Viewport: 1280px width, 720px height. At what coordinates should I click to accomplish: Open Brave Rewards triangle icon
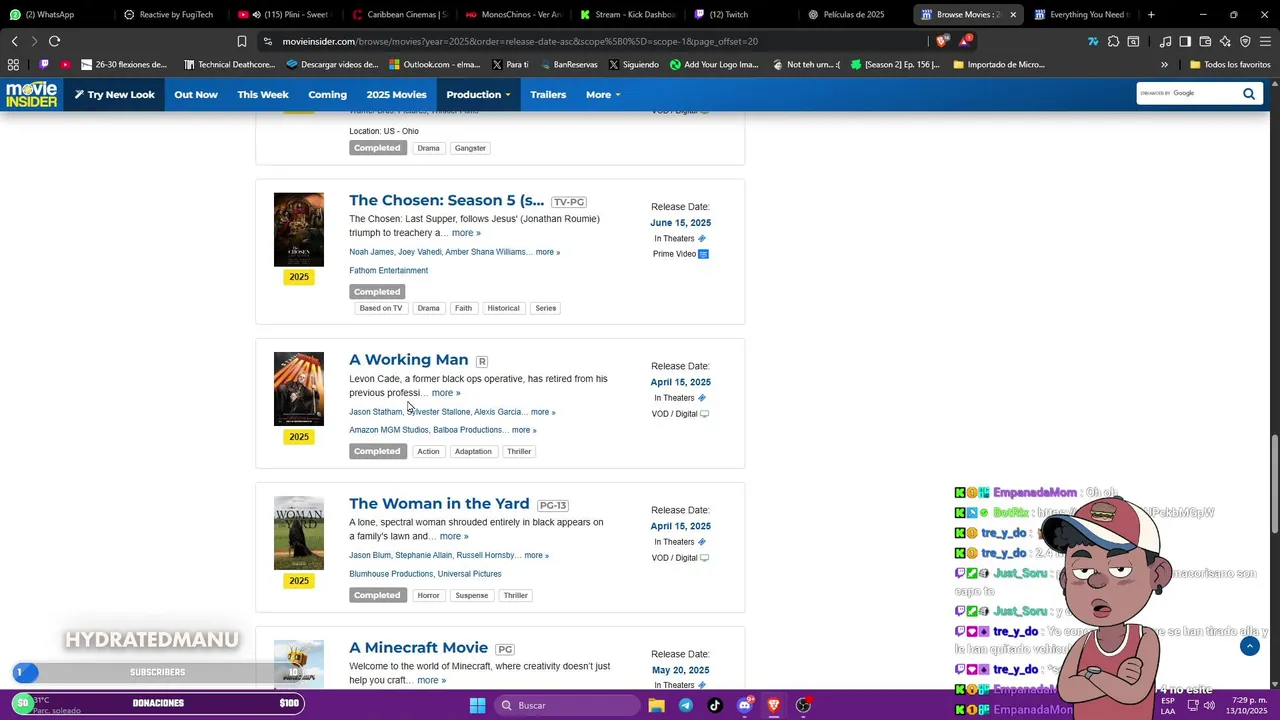(965, 41)
